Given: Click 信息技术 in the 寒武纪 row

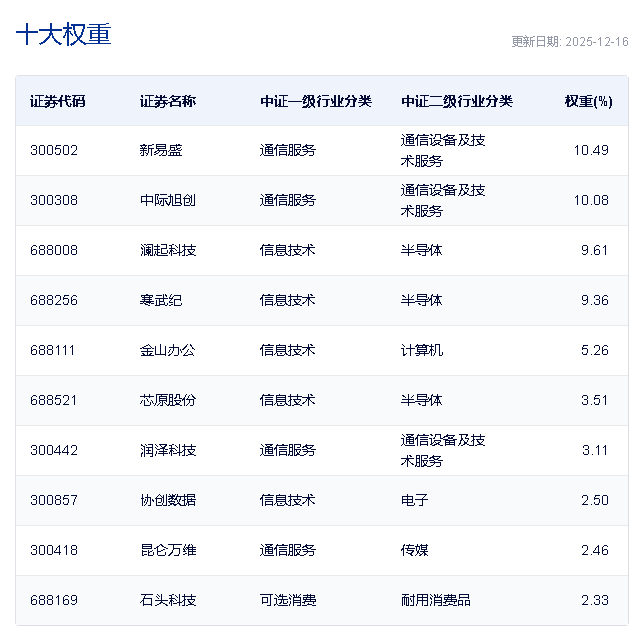Looking at the screenshot, I should (x=288, y=300).
